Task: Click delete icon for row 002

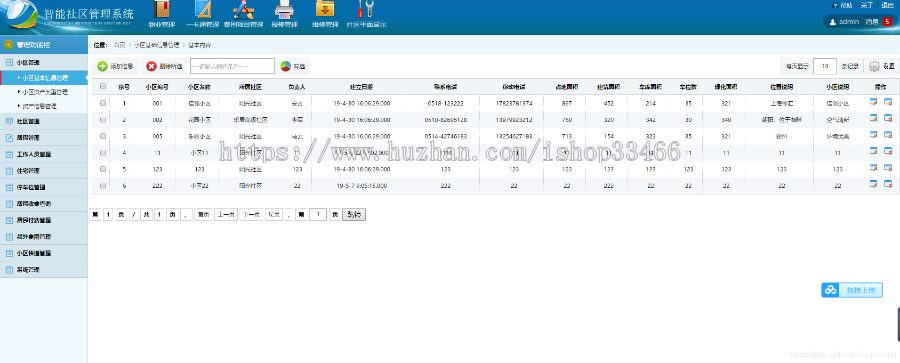Action: [887, 118]
